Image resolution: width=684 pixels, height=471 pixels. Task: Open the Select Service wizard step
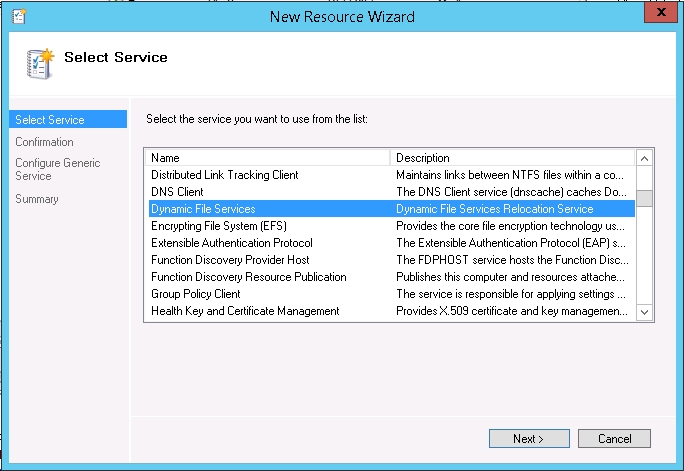coord(50,120)
